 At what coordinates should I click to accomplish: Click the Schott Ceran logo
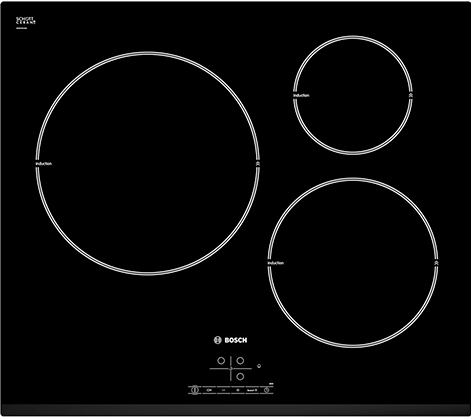click(x=26, y=21)
